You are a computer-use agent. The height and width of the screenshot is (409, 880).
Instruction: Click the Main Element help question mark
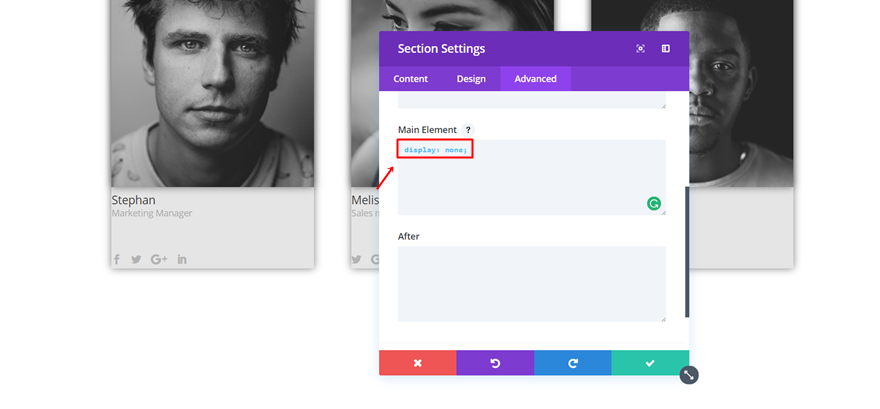(467, 130)
